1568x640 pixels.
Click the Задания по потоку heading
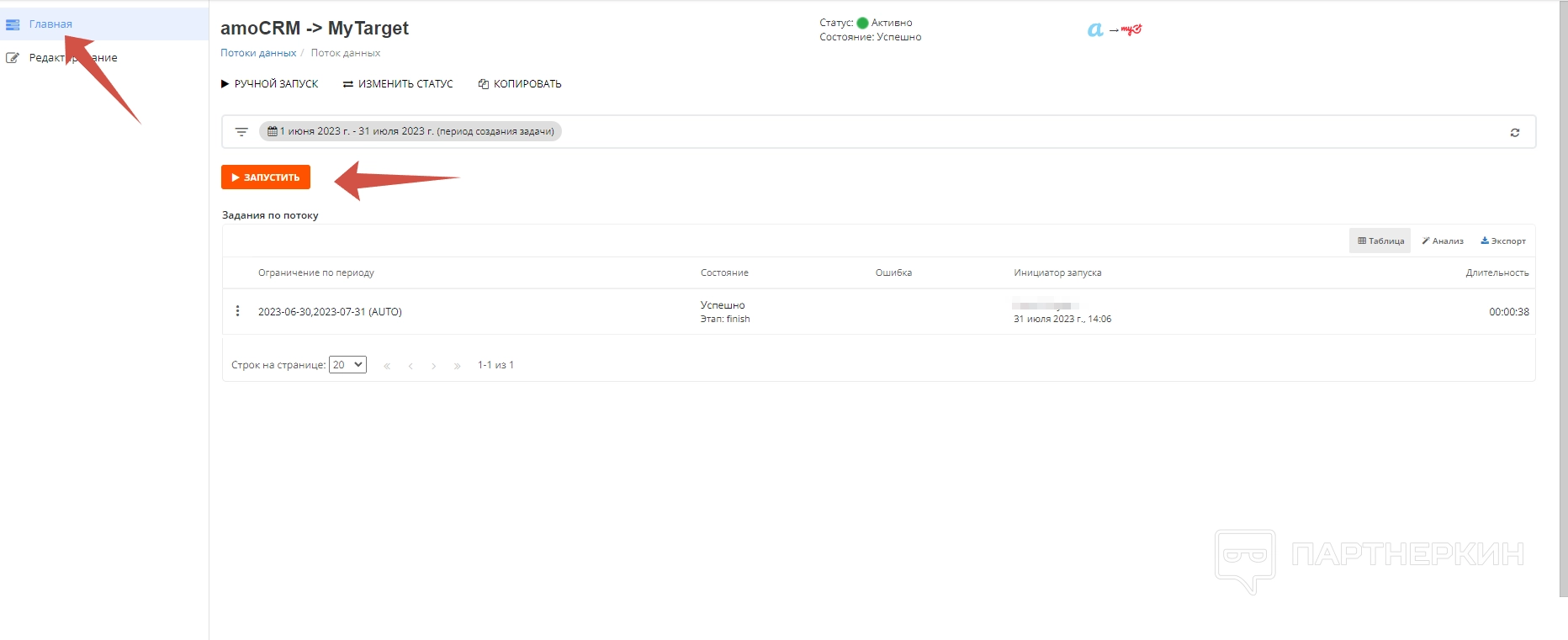[x=270, y=215]
